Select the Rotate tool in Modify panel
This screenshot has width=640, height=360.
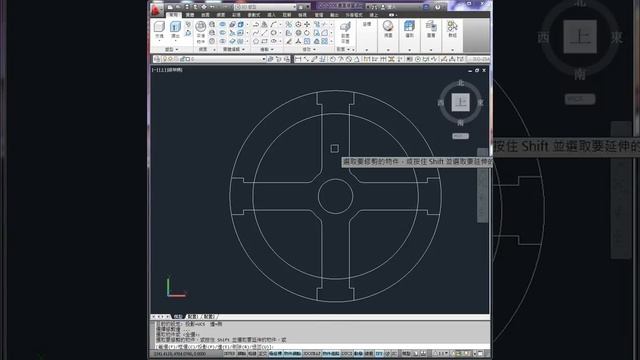307,33
